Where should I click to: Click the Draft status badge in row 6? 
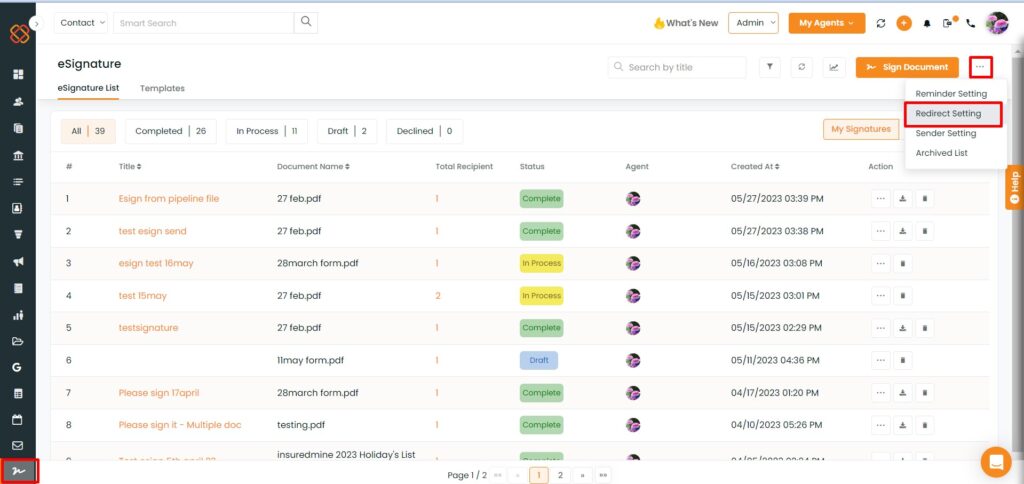pos(539,361)
